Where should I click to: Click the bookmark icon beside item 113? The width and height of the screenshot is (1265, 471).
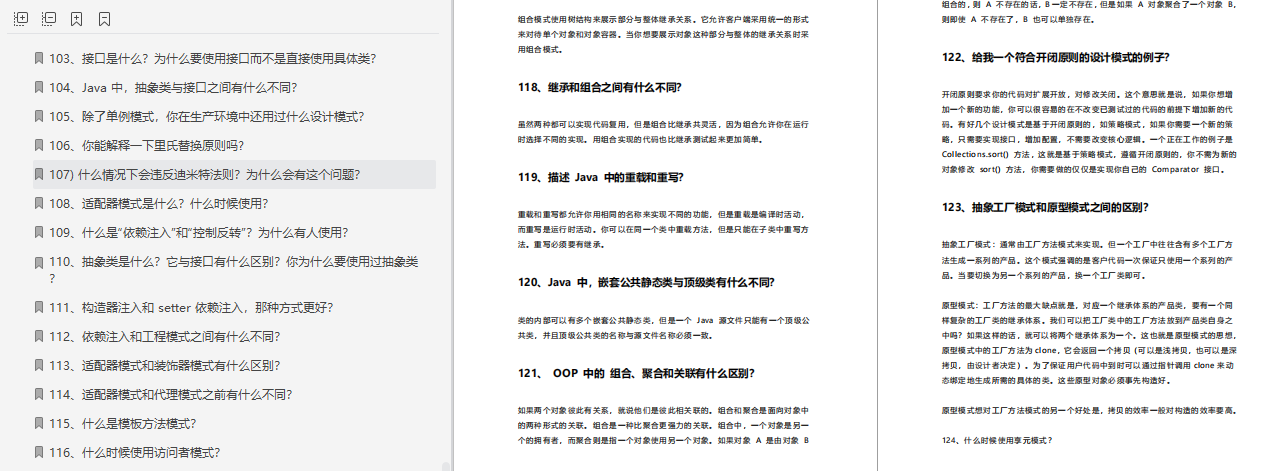tap(38, 365)
